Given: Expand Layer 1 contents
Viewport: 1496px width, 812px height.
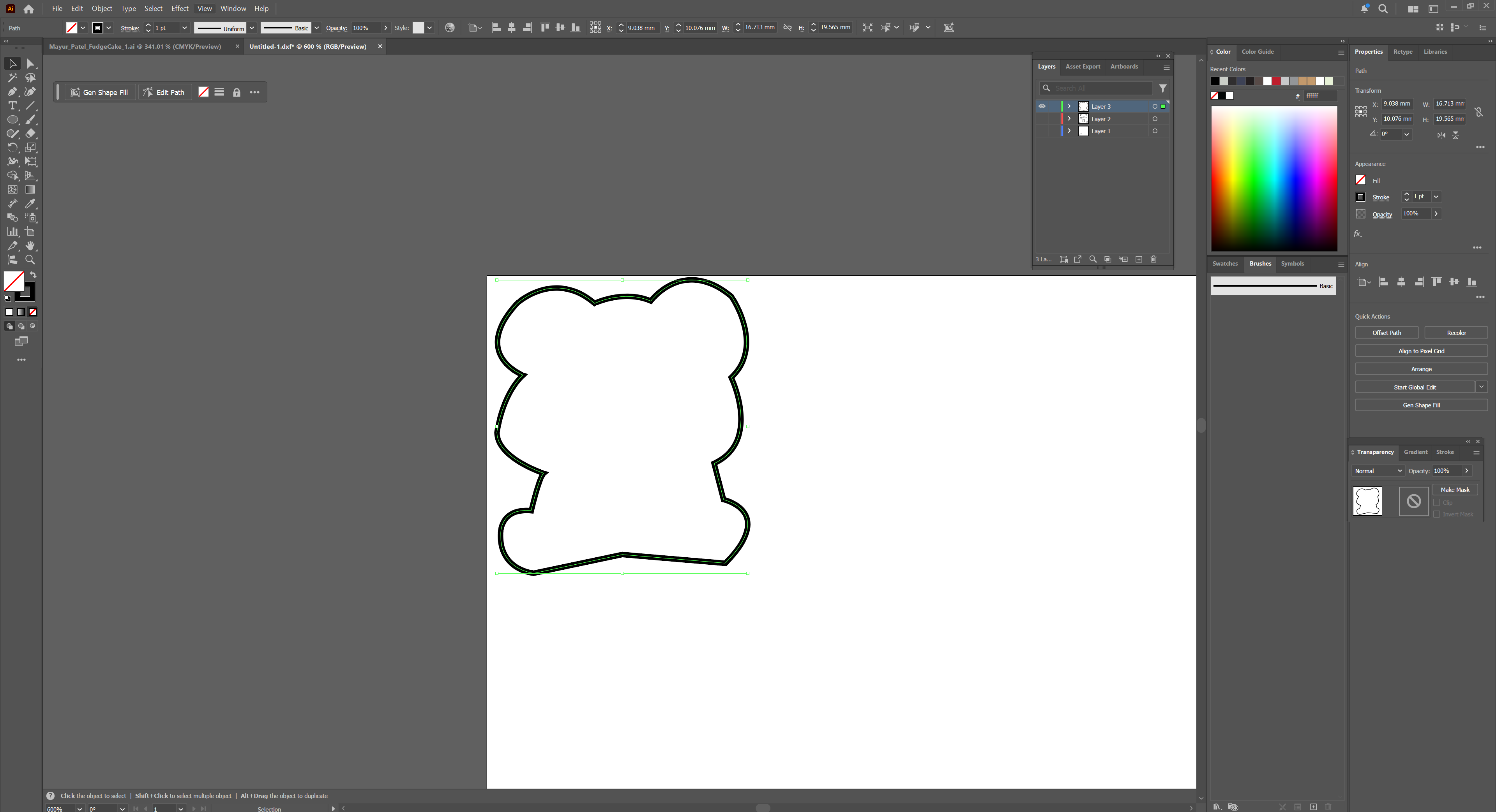Looking at the screenshot, I should point(1069,131).
